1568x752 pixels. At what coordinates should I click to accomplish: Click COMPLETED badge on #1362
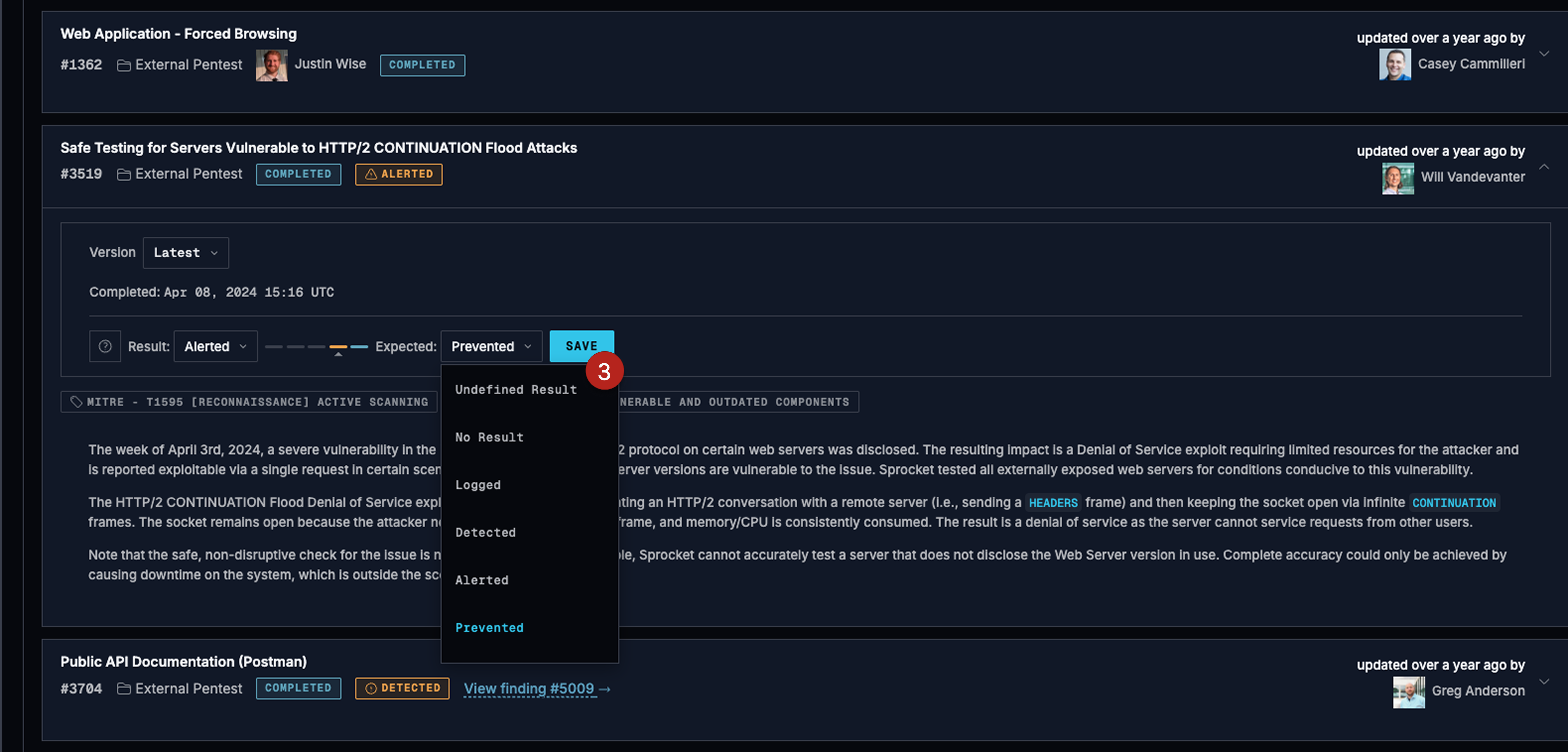pyautogui.click(x=423, y=65)
